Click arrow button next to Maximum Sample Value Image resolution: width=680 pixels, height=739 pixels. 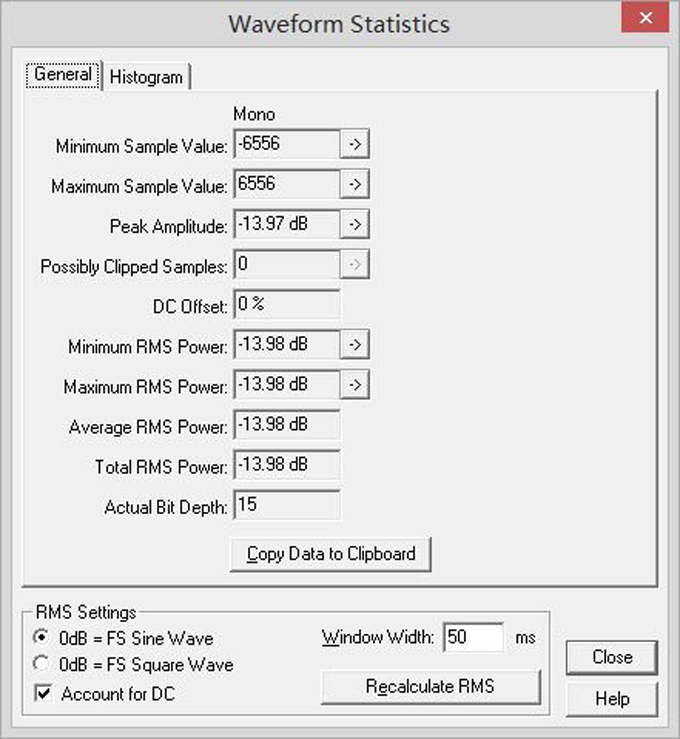(354, 185)
